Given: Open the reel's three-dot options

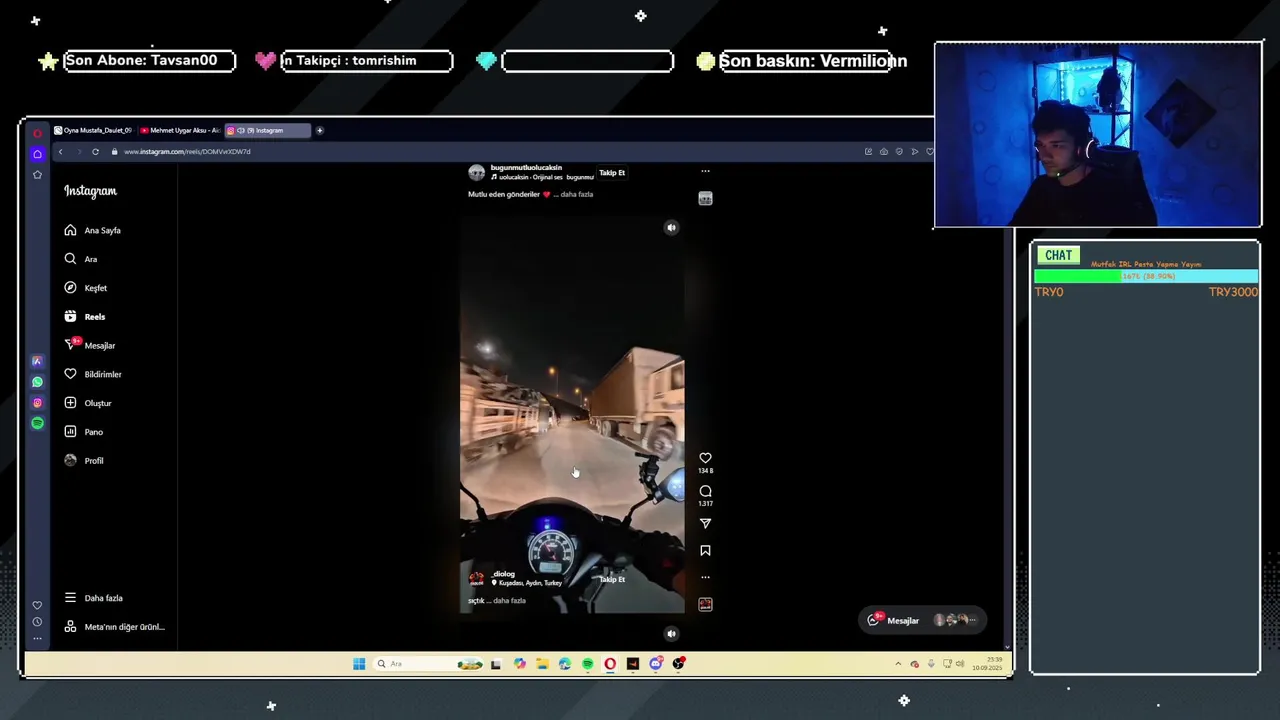Looking at the screenshot, I should point(705,577).
